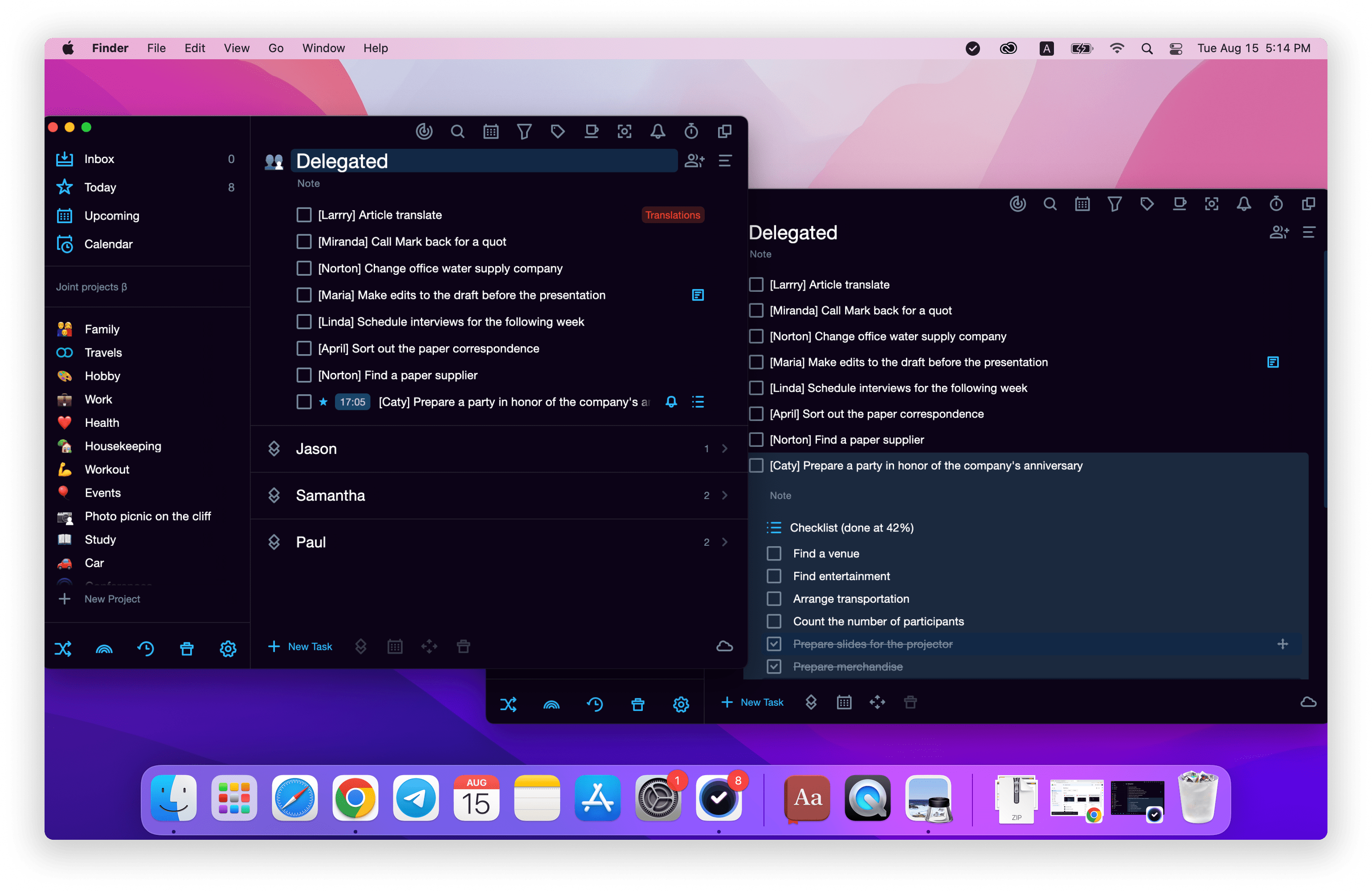The height and width of the screenshot is (891, 1372).
Task: Open the Edit menu
Action: (195, 48)
